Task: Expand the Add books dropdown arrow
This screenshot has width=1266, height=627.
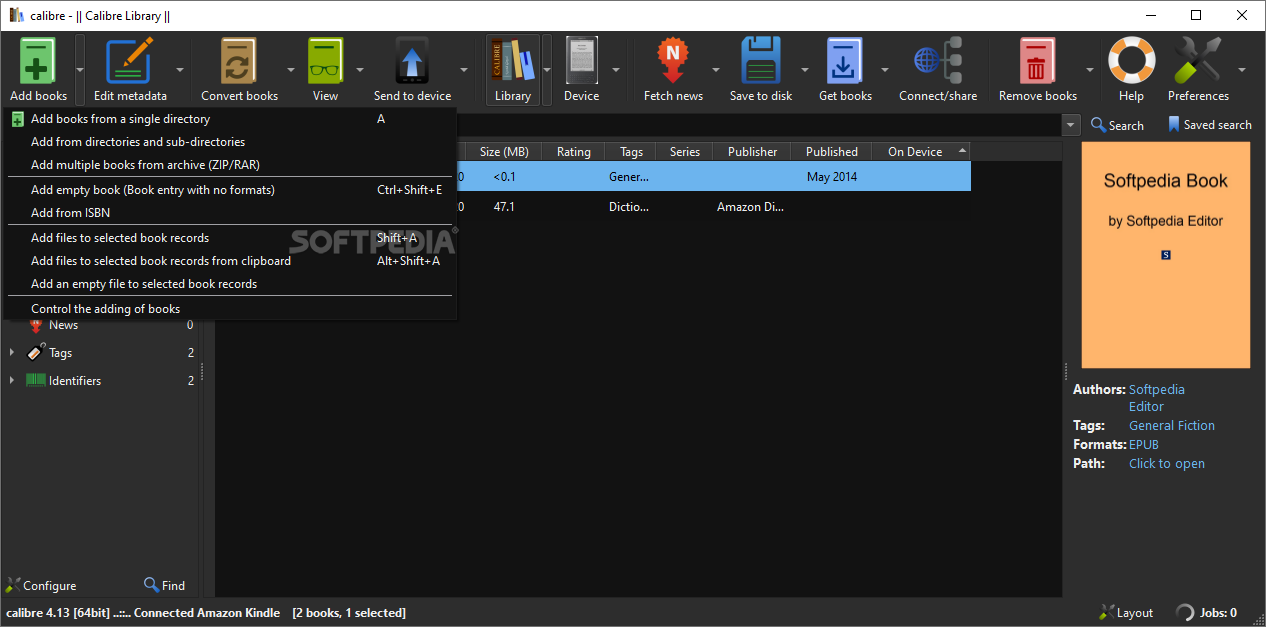Action: tap(79, 70)
